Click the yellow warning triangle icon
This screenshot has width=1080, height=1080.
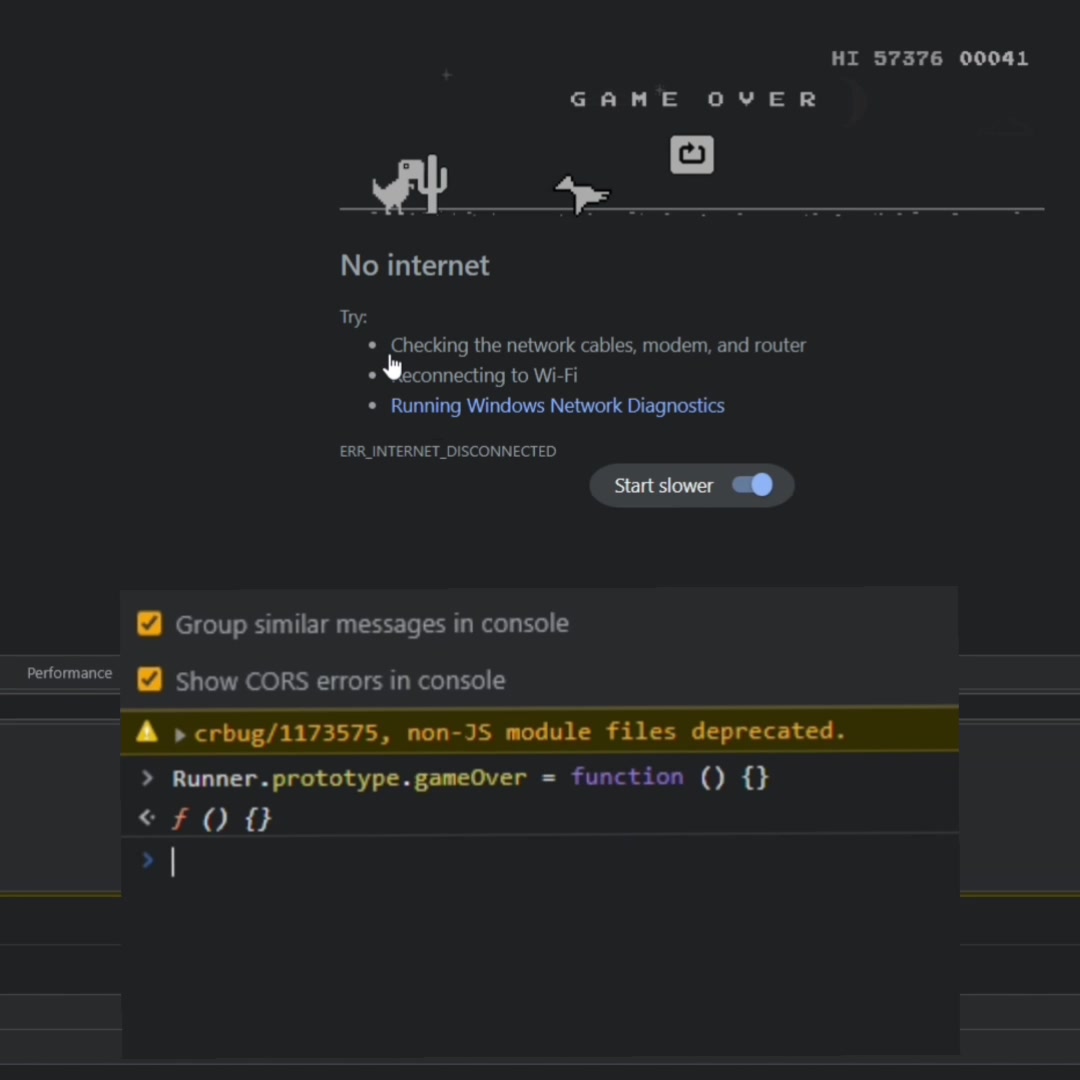(147, 731)
